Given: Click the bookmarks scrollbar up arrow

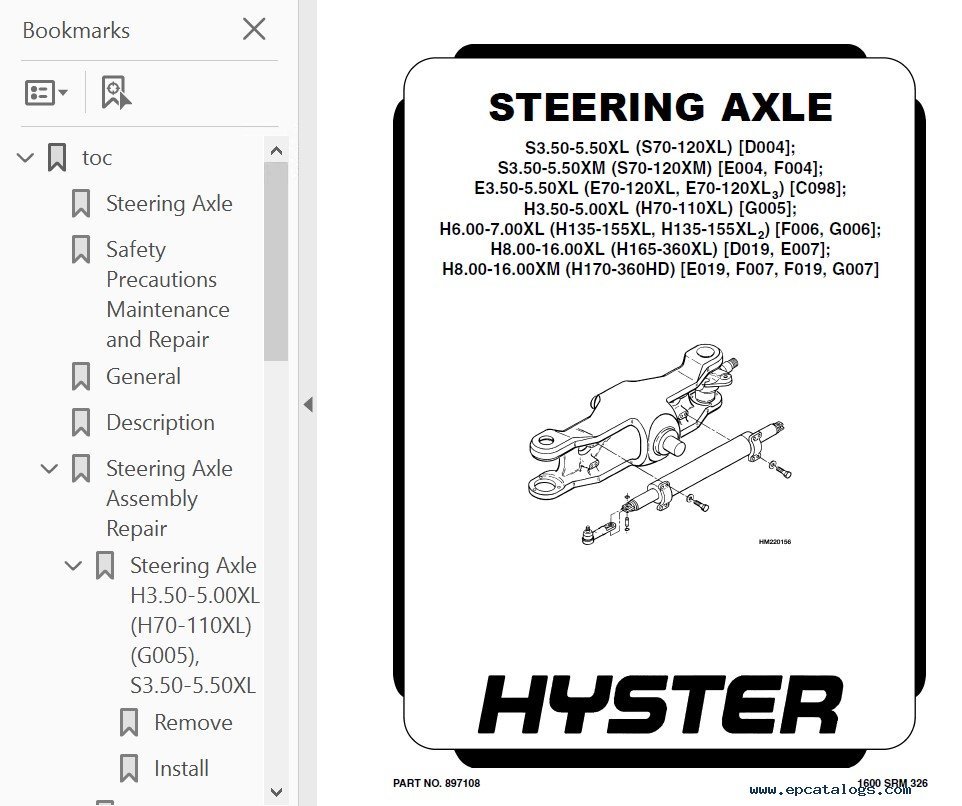Looking at the screenshot, I should pyautogui.click(x=276, y=150).
